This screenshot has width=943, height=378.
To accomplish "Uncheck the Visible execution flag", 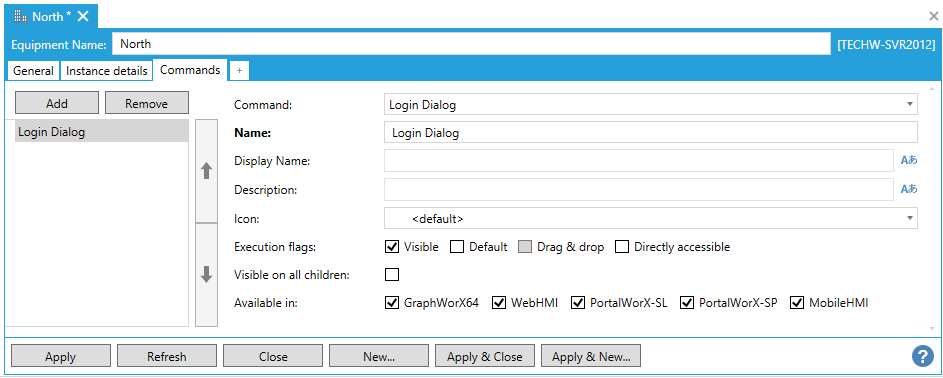I will [392, 247].
